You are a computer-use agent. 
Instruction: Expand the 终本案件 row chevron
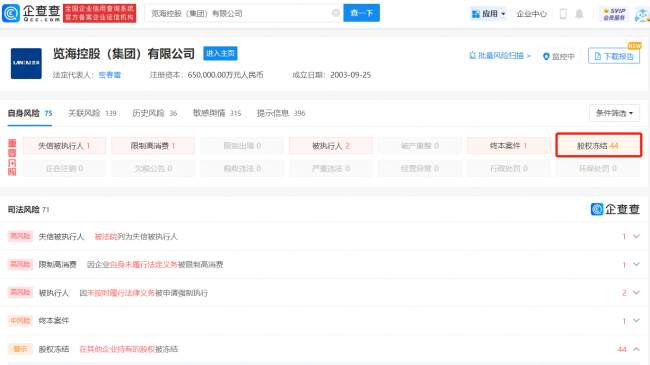tap(636, 321)
